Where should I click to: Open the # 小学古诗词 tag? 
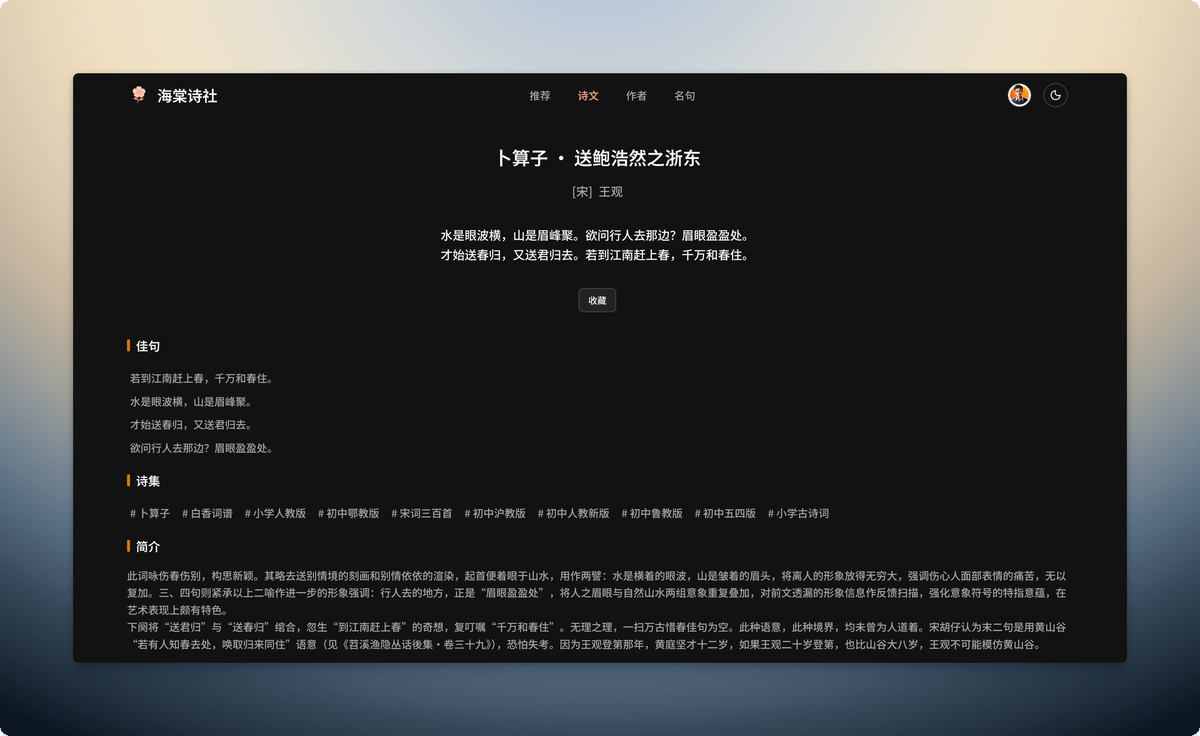click(x=798, y=513)
